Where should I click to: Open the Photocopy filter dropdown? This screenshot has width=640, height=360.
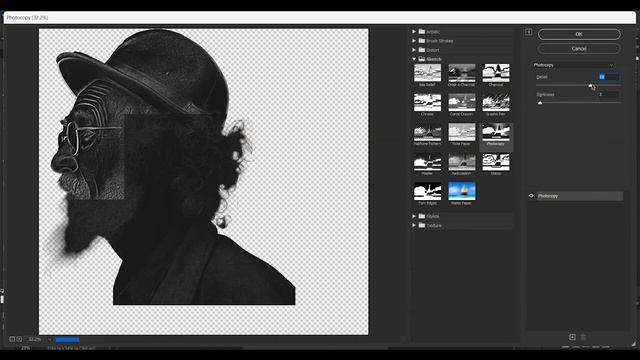(x=573, y=65)
